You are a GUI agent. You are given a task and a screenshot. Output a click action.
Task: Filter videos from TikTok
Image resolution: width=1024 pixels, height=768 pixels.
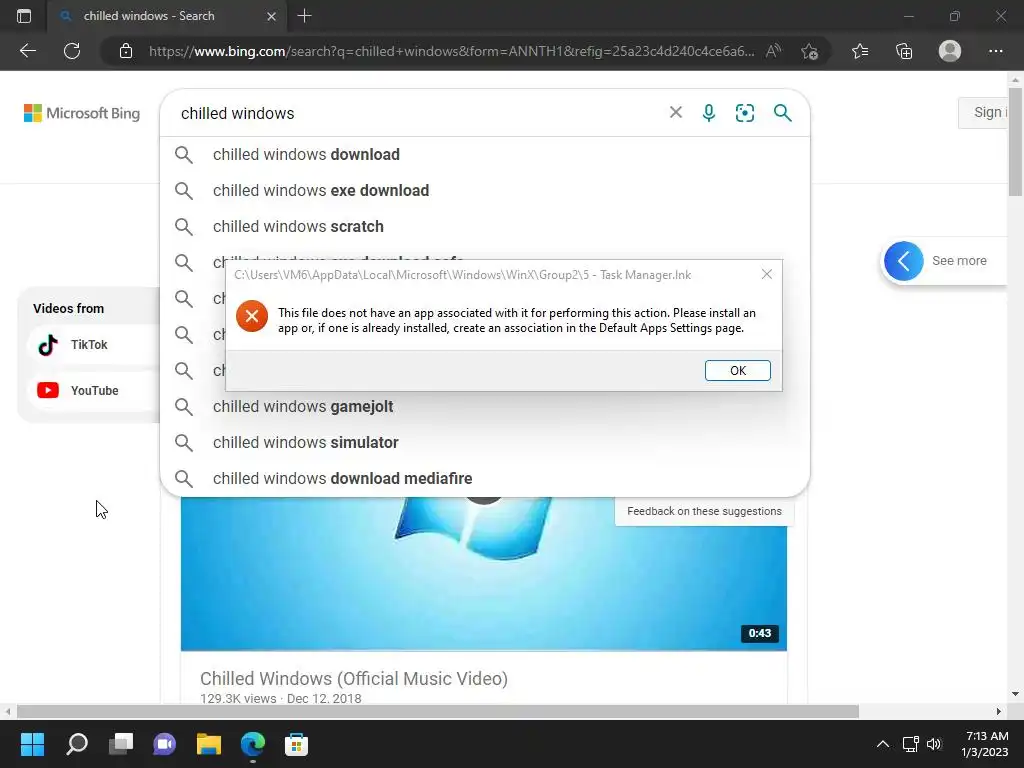[93, 345]
